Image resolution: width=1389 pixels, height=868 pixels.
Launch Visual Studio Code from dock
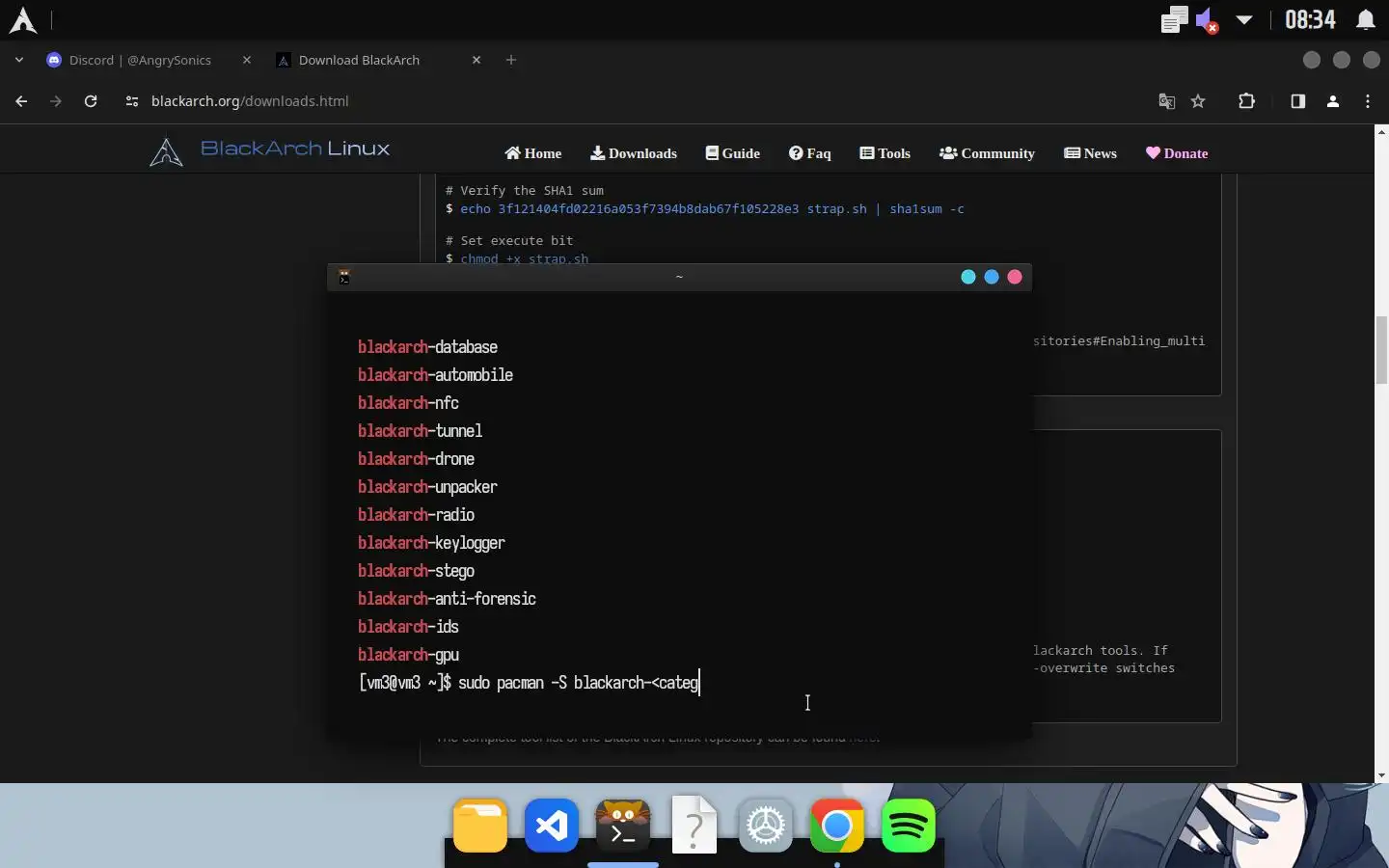552,827
